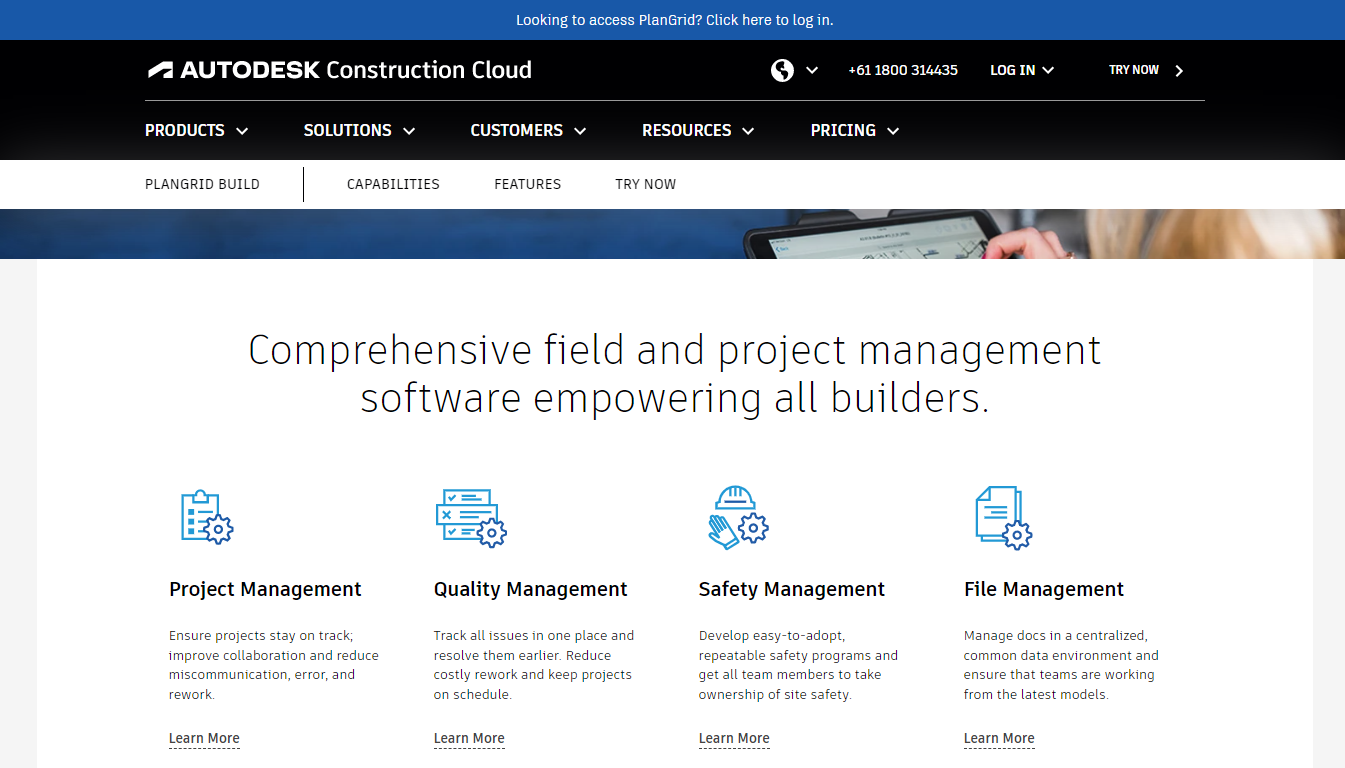Click the File Management documents icon
This screenshot has width=1345, height=768.
coord(1003,517)
